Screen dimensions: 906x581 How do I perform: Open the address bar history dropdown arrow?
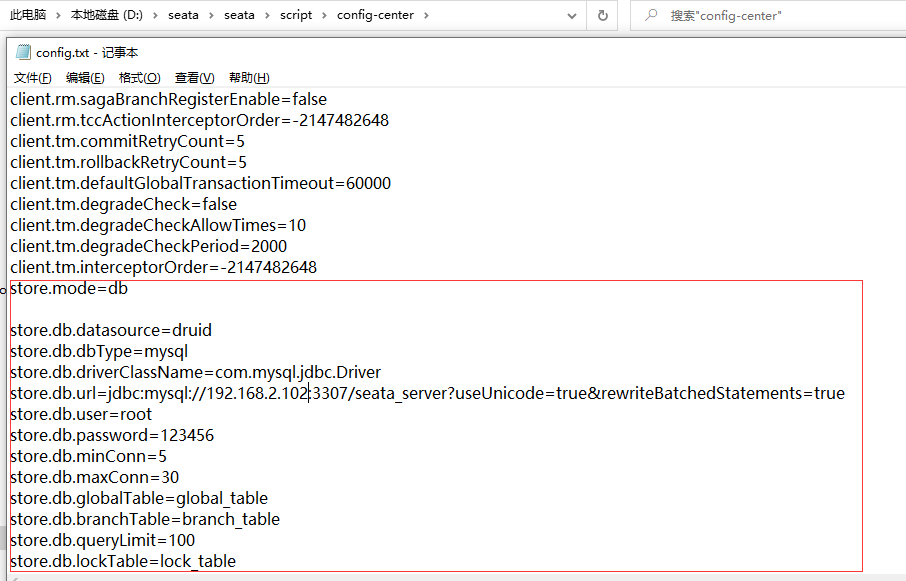(x=570, y=15)
